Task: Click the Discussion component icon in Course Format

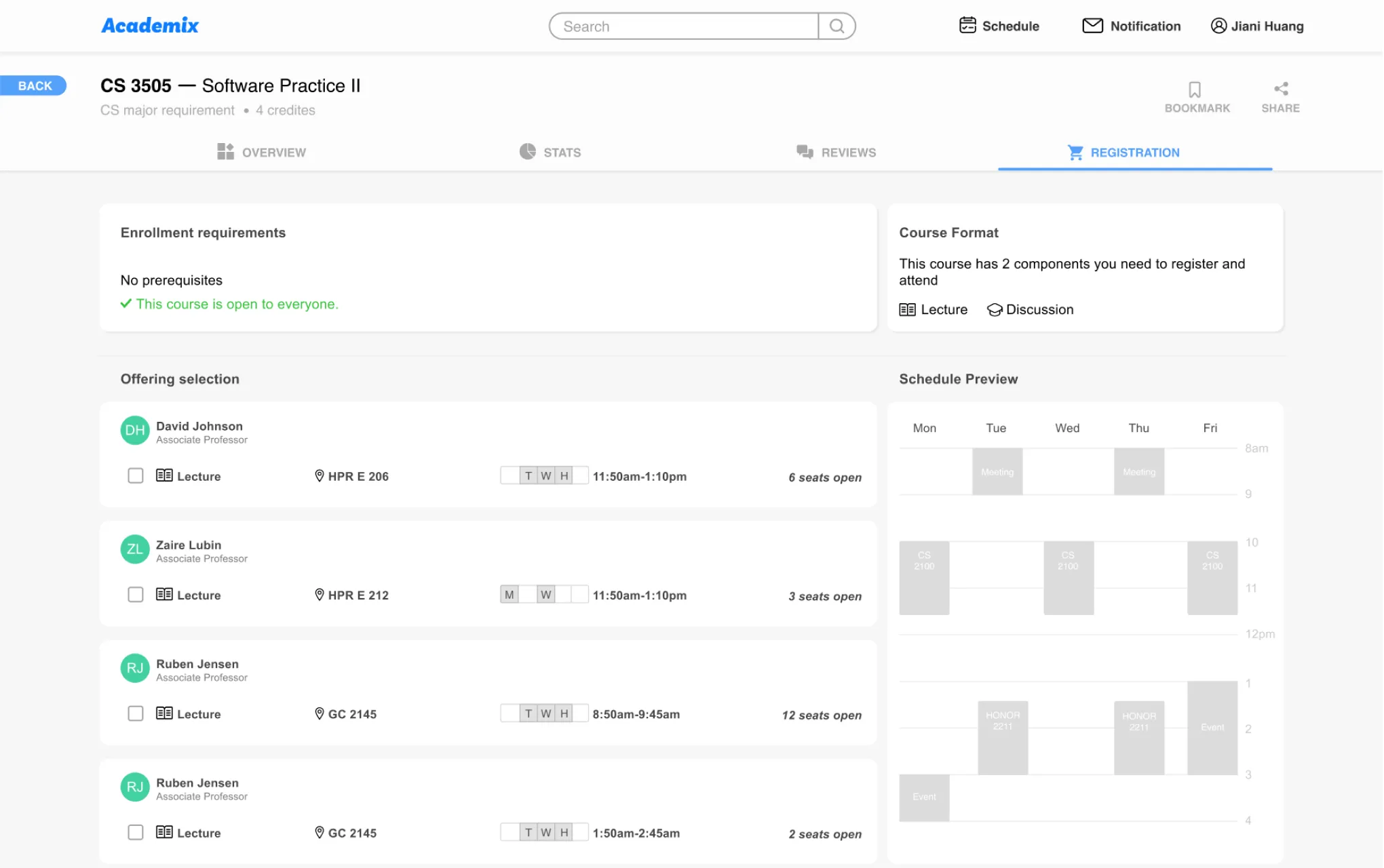Action: coord(993,309)
